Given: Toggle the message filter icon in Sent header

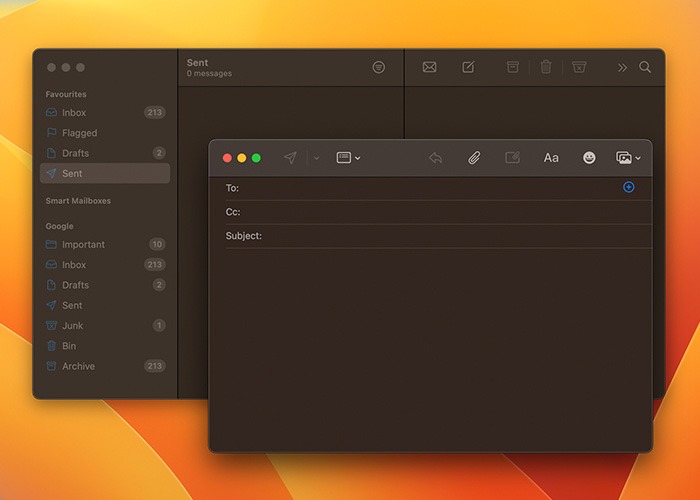Looking at the screenshot, I should tap(379, 67).
